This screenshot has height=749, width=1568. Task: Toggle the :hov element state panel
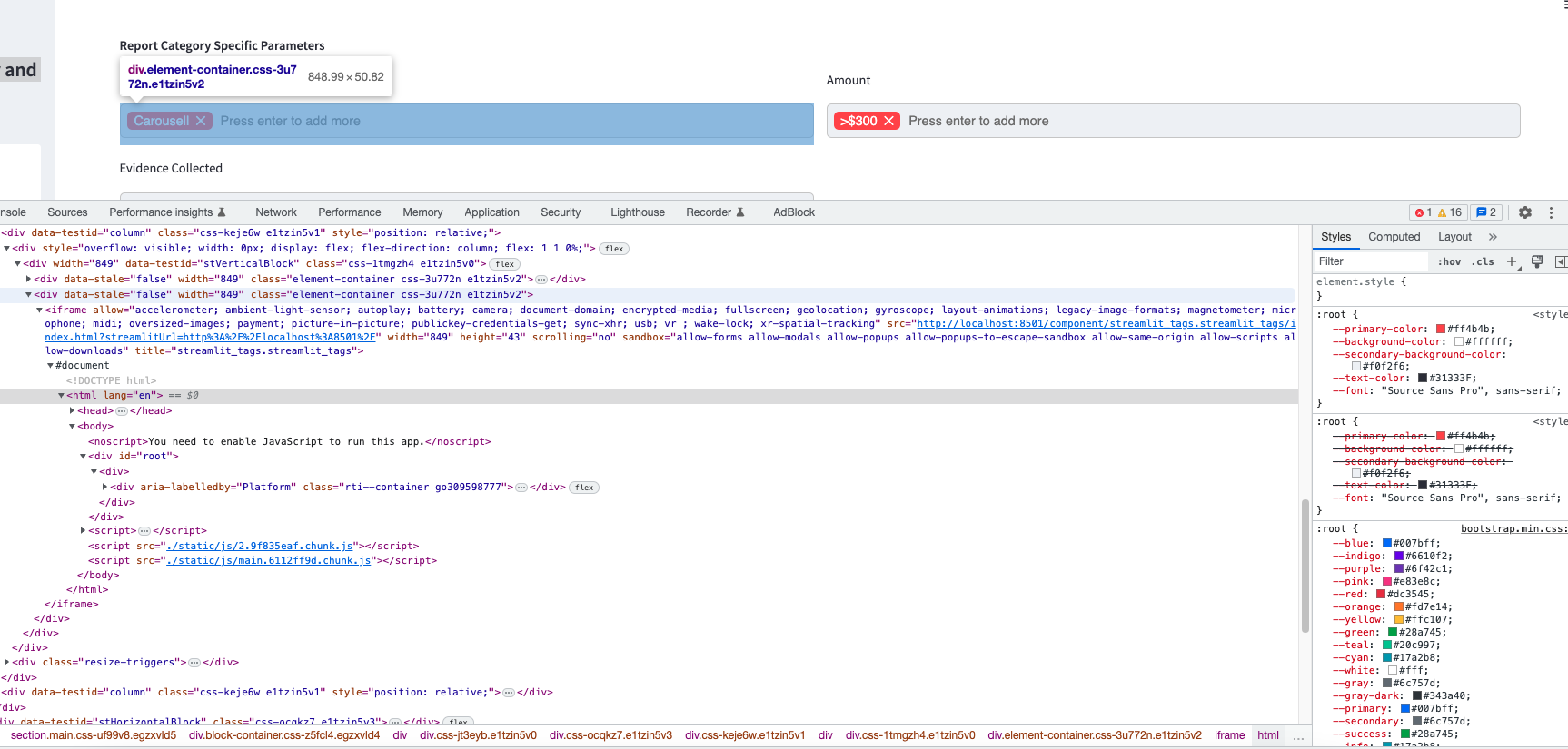1450,261
